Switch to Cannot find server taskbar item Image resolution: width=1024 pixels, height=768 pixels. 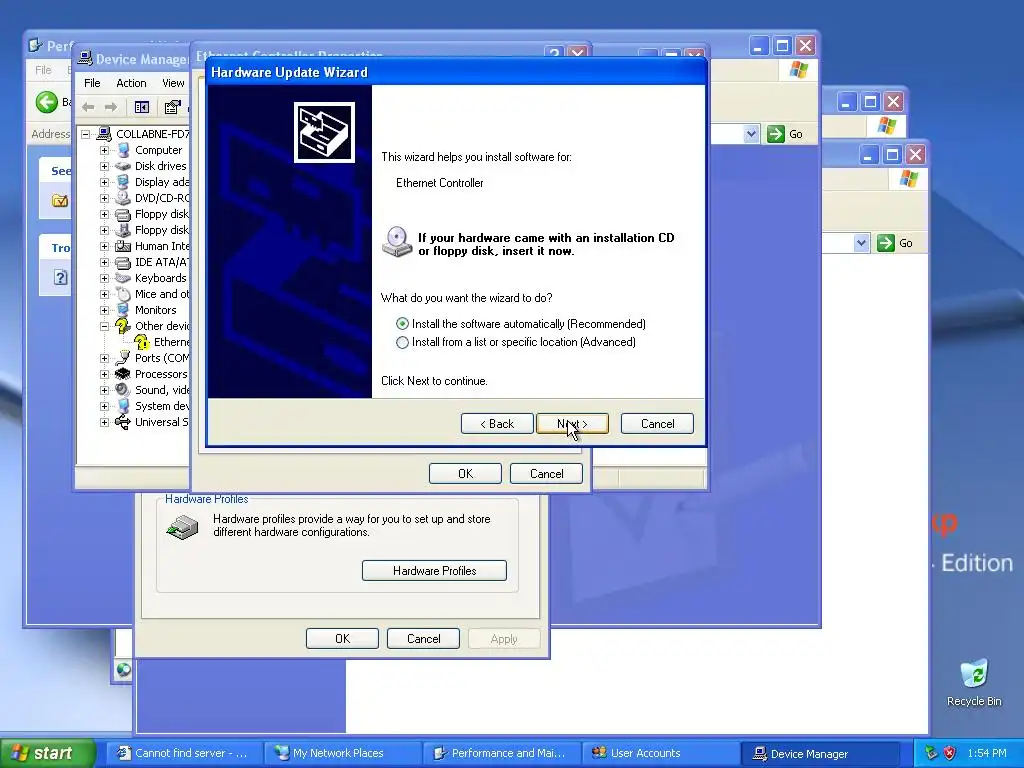[184, 753]
